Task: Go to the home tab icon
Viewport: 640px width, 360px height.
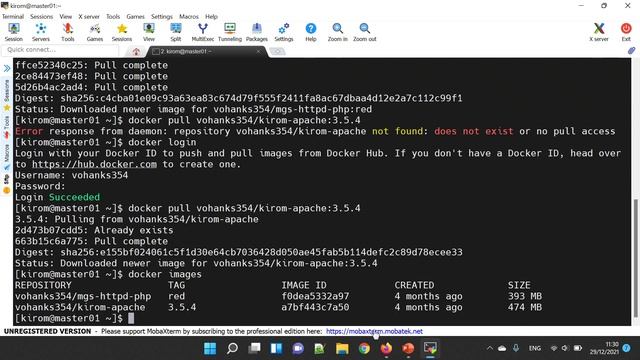Action: pyautogui.click(x=136, y=51)
